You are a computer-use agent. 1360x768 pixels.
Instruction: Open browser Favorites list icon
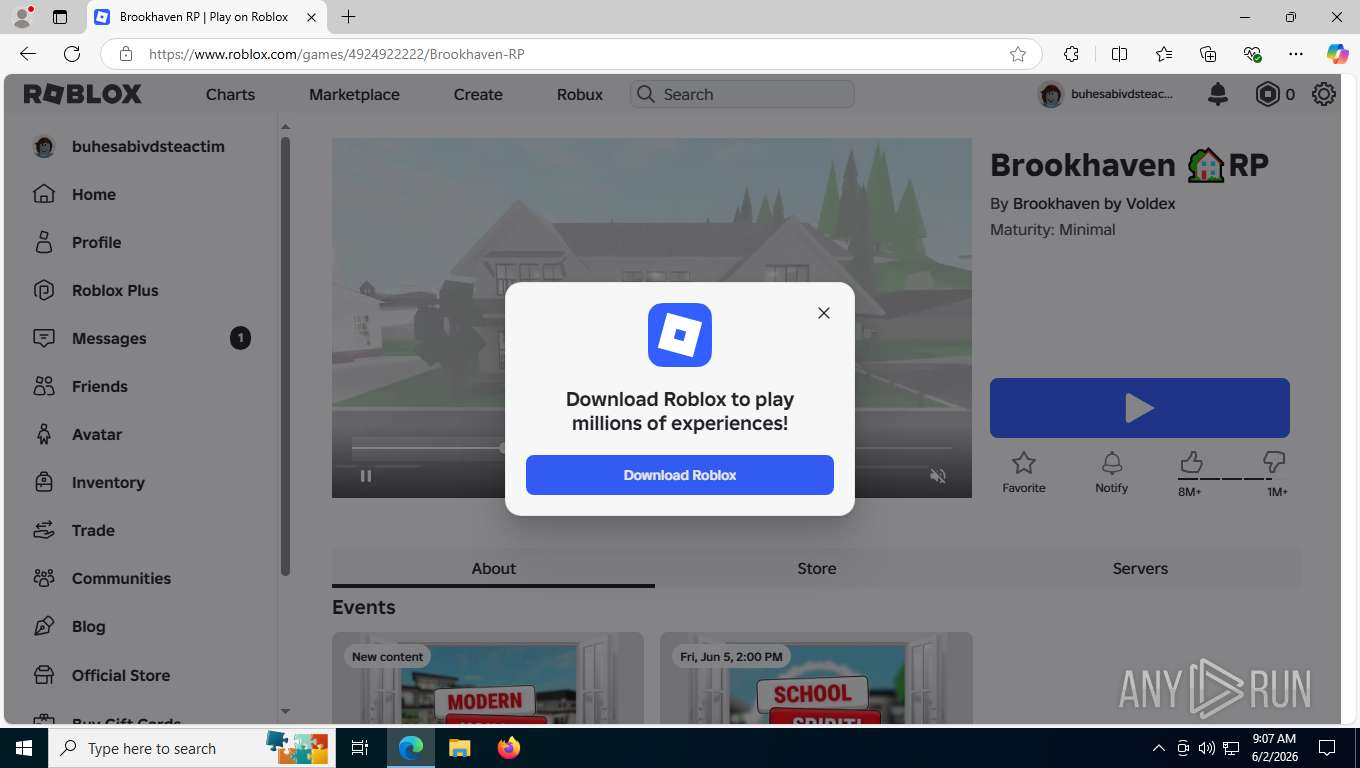[x=1164, y=54]
